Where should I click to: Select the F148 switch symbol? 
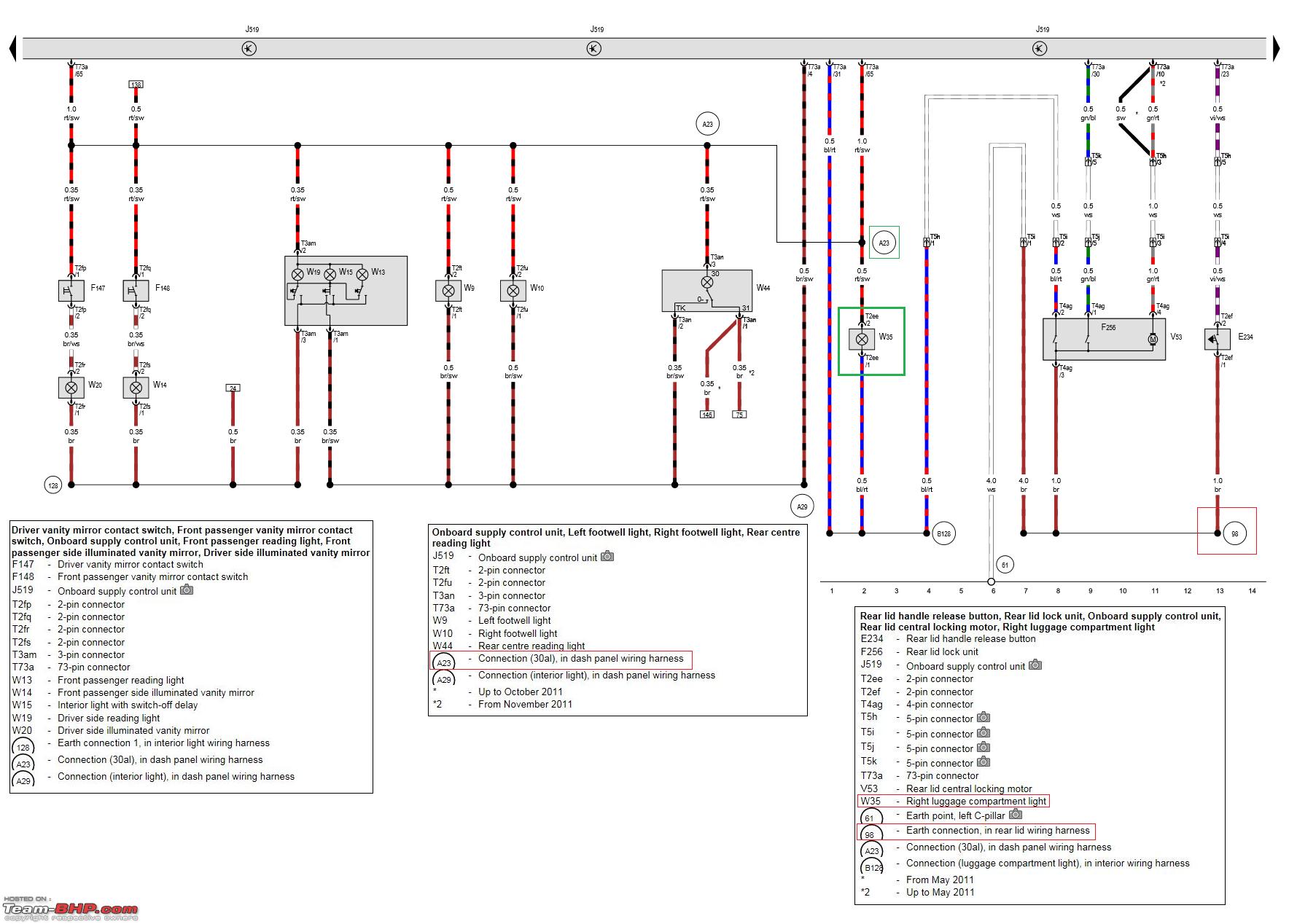pyautogui.click(x=136, y=291)
